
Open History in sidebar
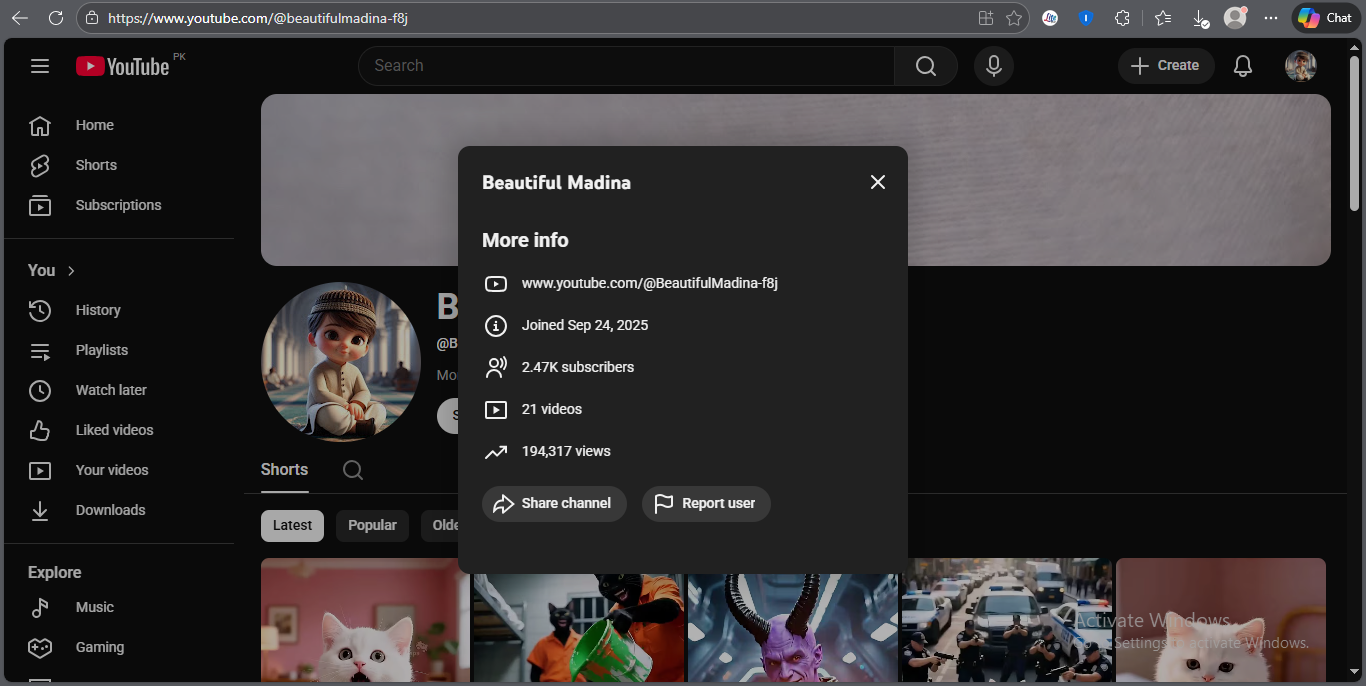click(98, 310)
